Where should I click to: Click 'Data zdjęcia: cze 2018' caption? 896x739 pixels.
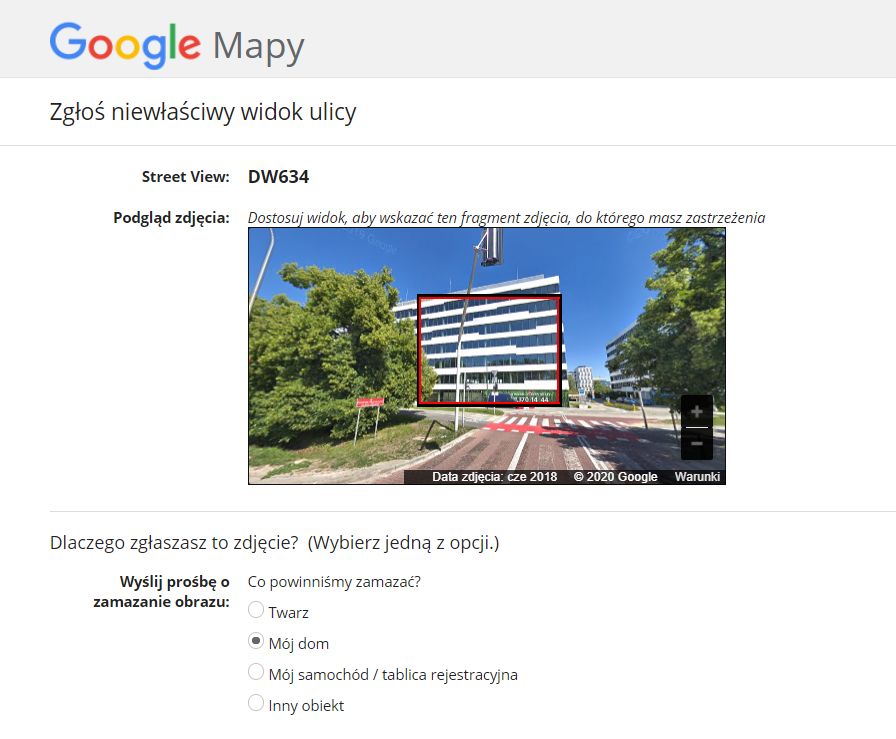point(494,477)
